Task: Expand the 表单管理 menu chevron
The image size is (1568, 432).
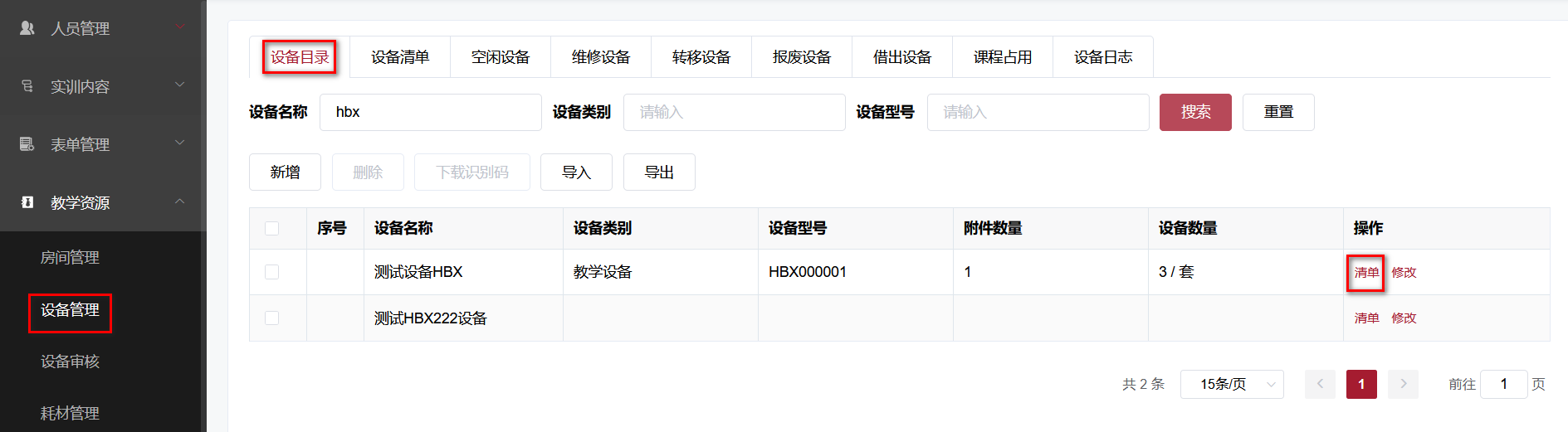Action: pos(180,143)
